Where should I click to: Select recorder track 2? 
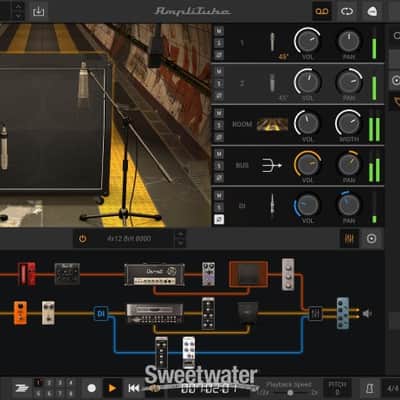coord(49,383)
